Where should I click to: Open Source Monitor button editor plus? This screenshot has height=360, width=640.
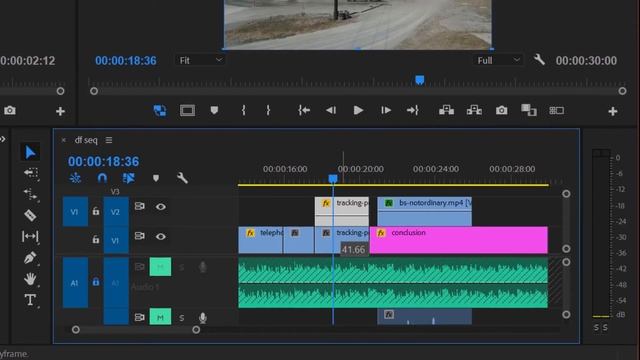60,111
